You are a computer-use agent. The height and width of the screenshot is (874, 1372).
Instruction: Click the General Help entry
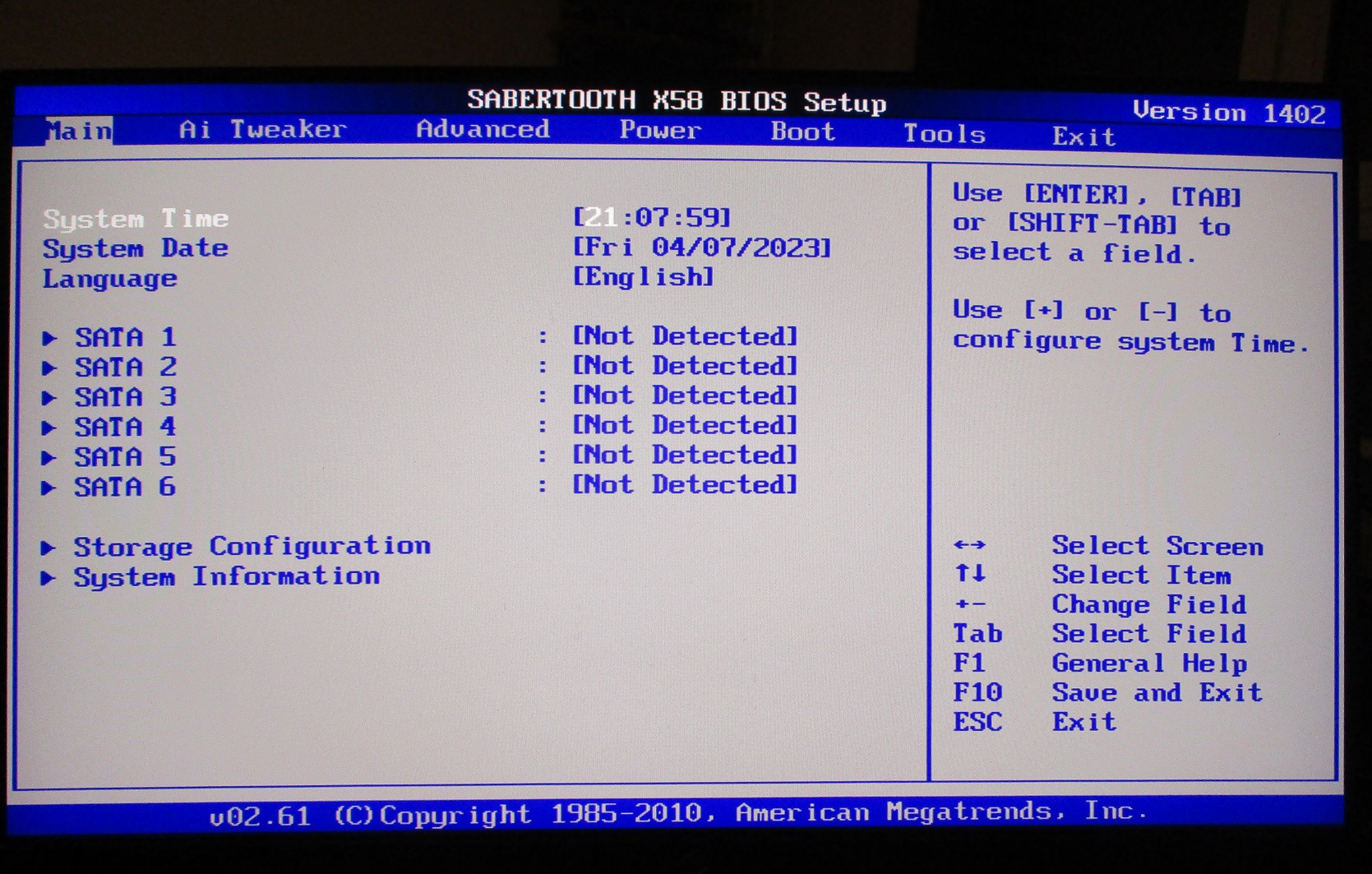point(1150,664)
